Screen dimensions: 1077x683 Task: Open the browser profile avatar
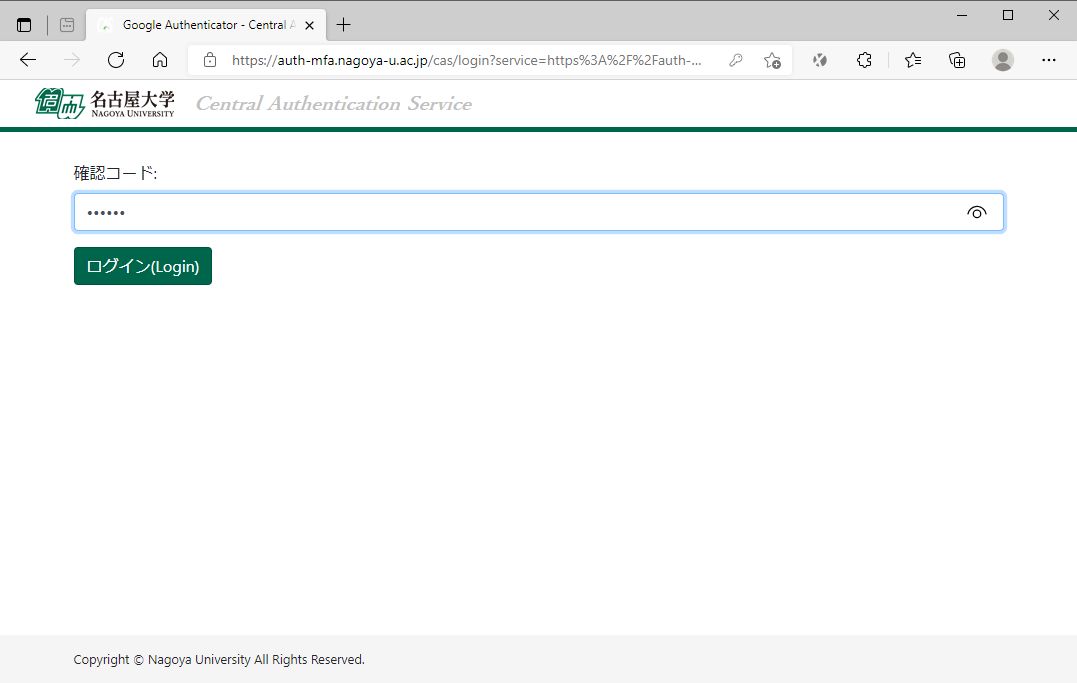pyautogui.click(x=1002, y=60)
